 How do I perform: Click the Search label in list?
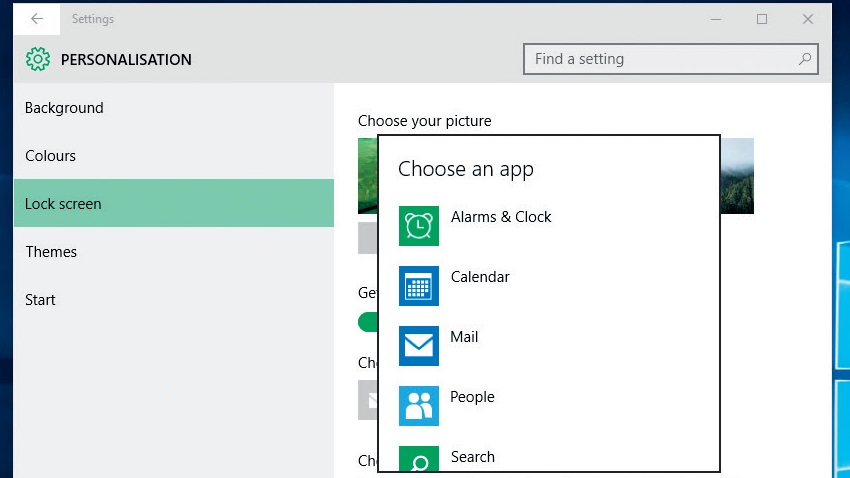pyautogui.click(x=473, y=457)
